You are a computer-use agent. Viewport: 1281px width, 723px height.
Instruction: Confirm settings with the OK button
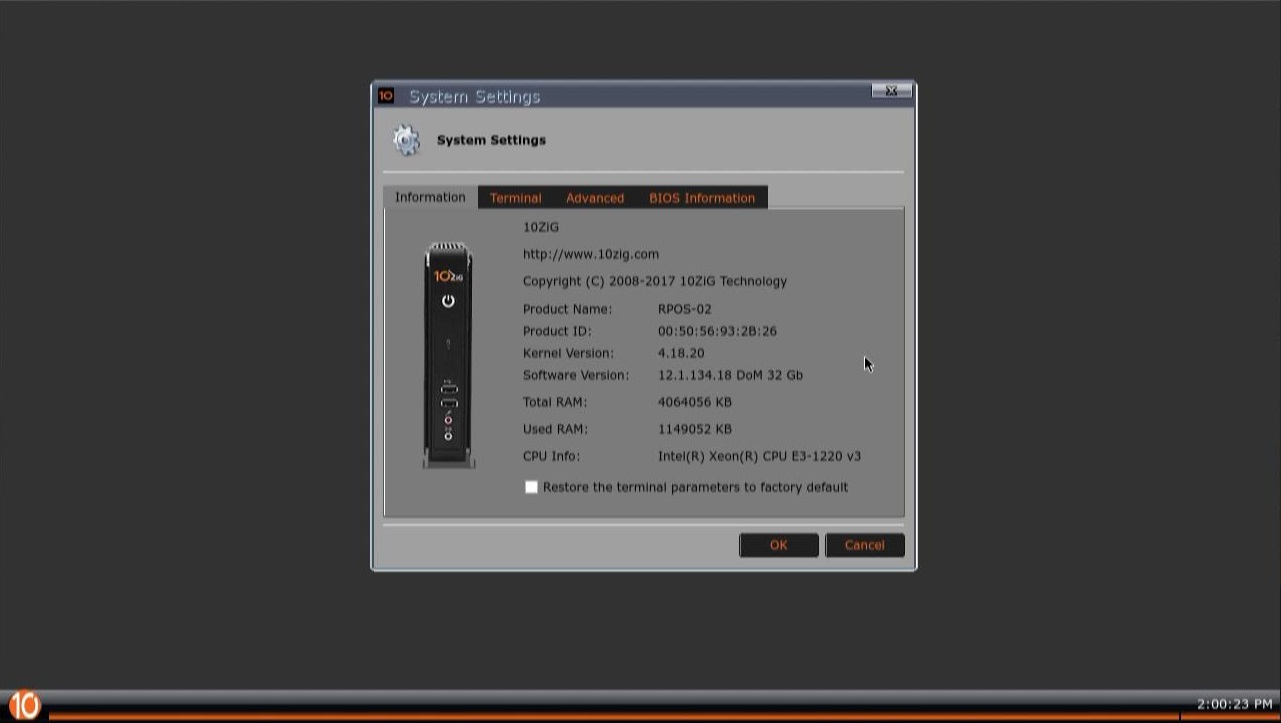[x=779, y=545]
